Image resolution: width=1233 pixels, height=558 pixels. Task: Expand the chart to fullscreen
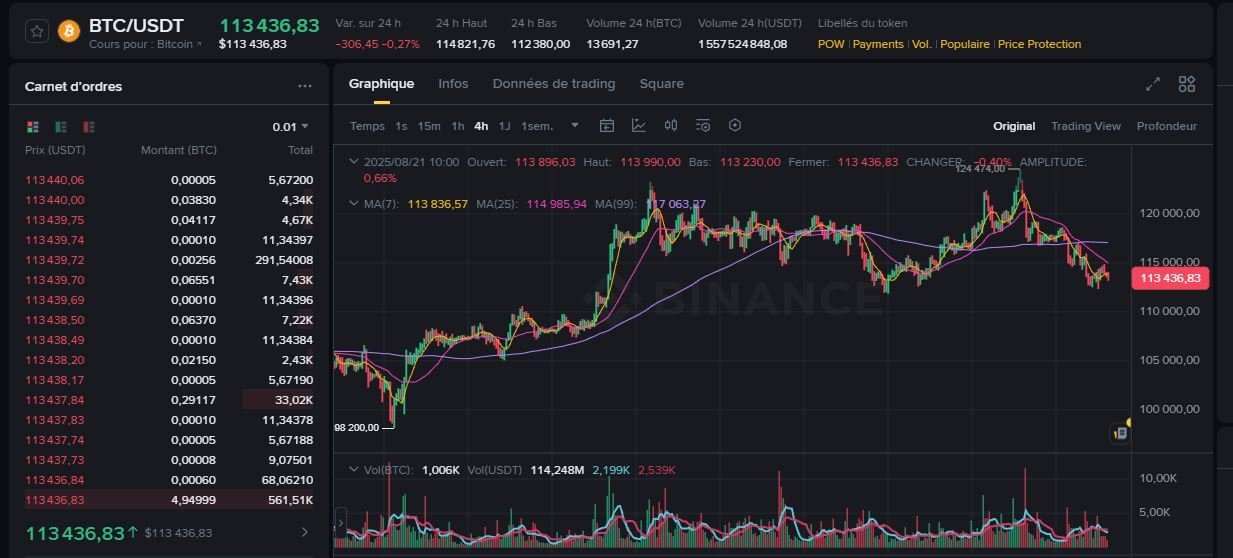click(1153, 84)
